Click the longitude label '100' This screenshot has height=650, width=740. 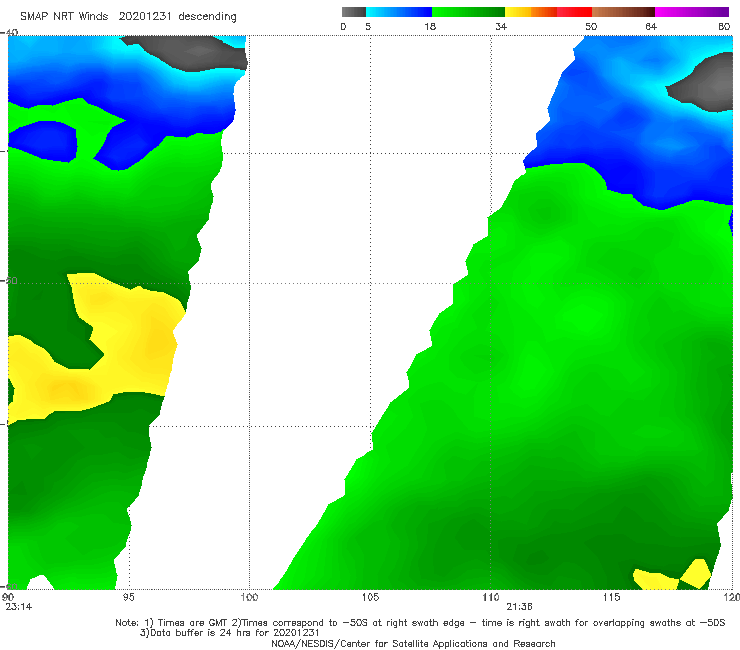tap(249, 597)
